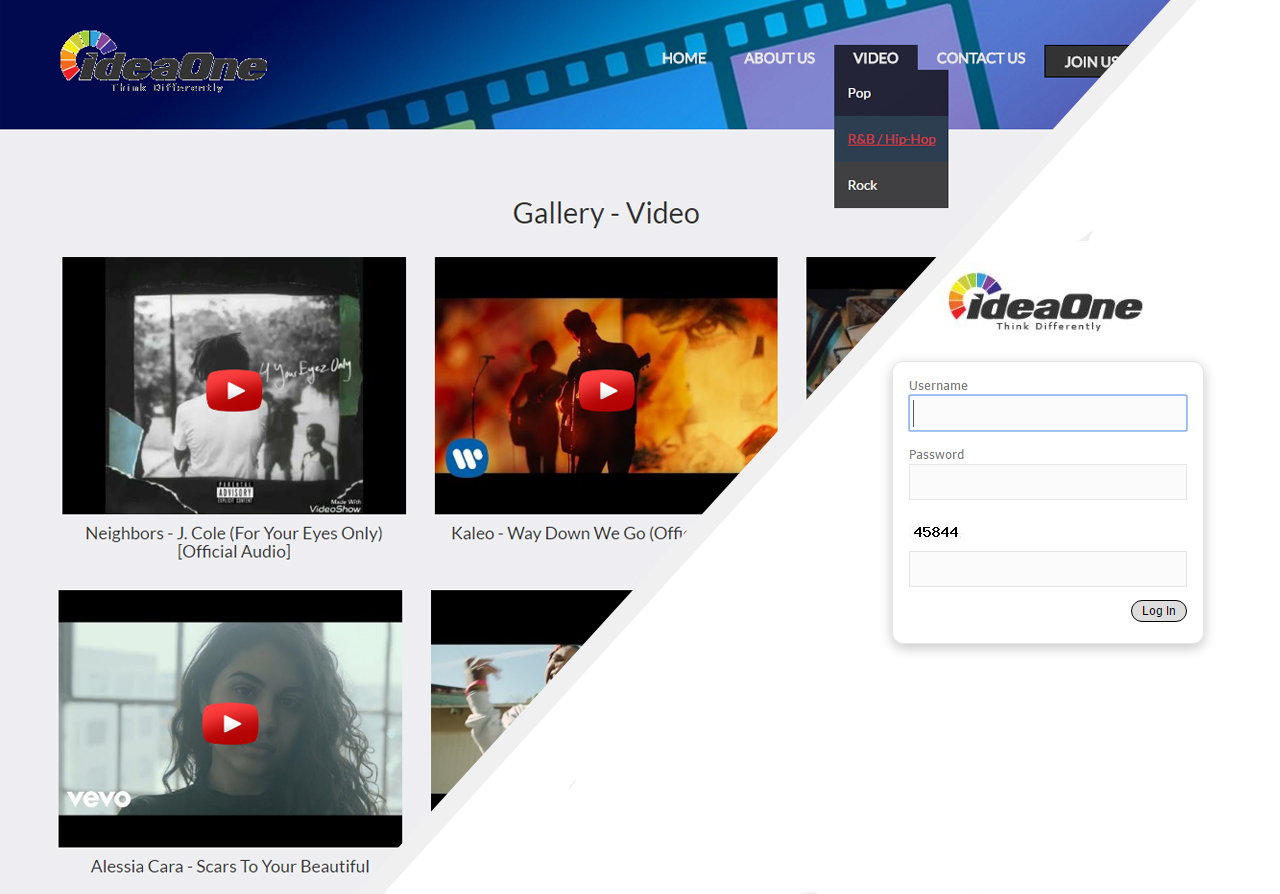
Task: Play the Alessia Cara video
Action: coord(230,723)
